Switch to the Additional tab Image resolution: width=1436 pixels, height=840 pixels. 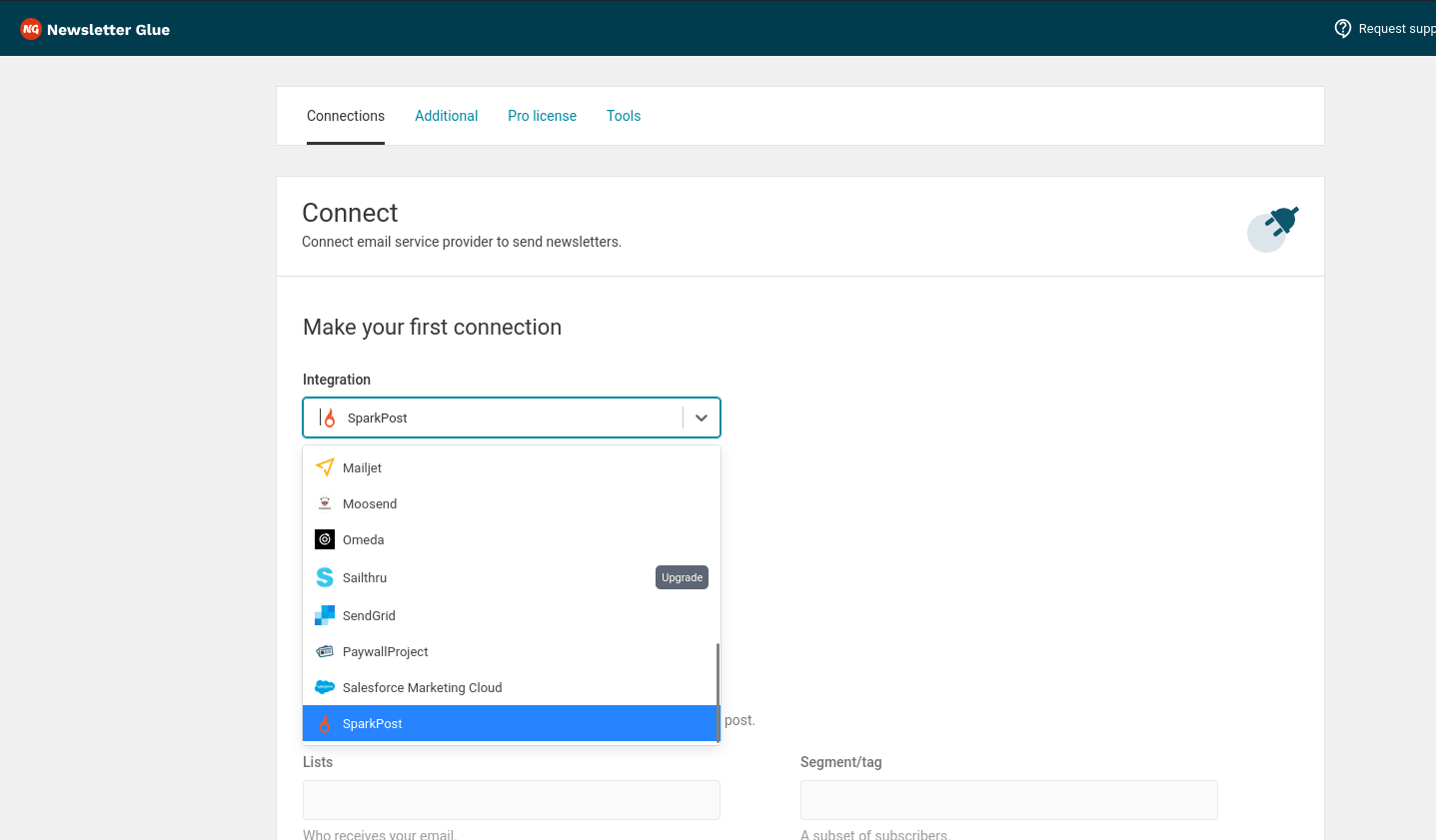click(x=446, y=116)
